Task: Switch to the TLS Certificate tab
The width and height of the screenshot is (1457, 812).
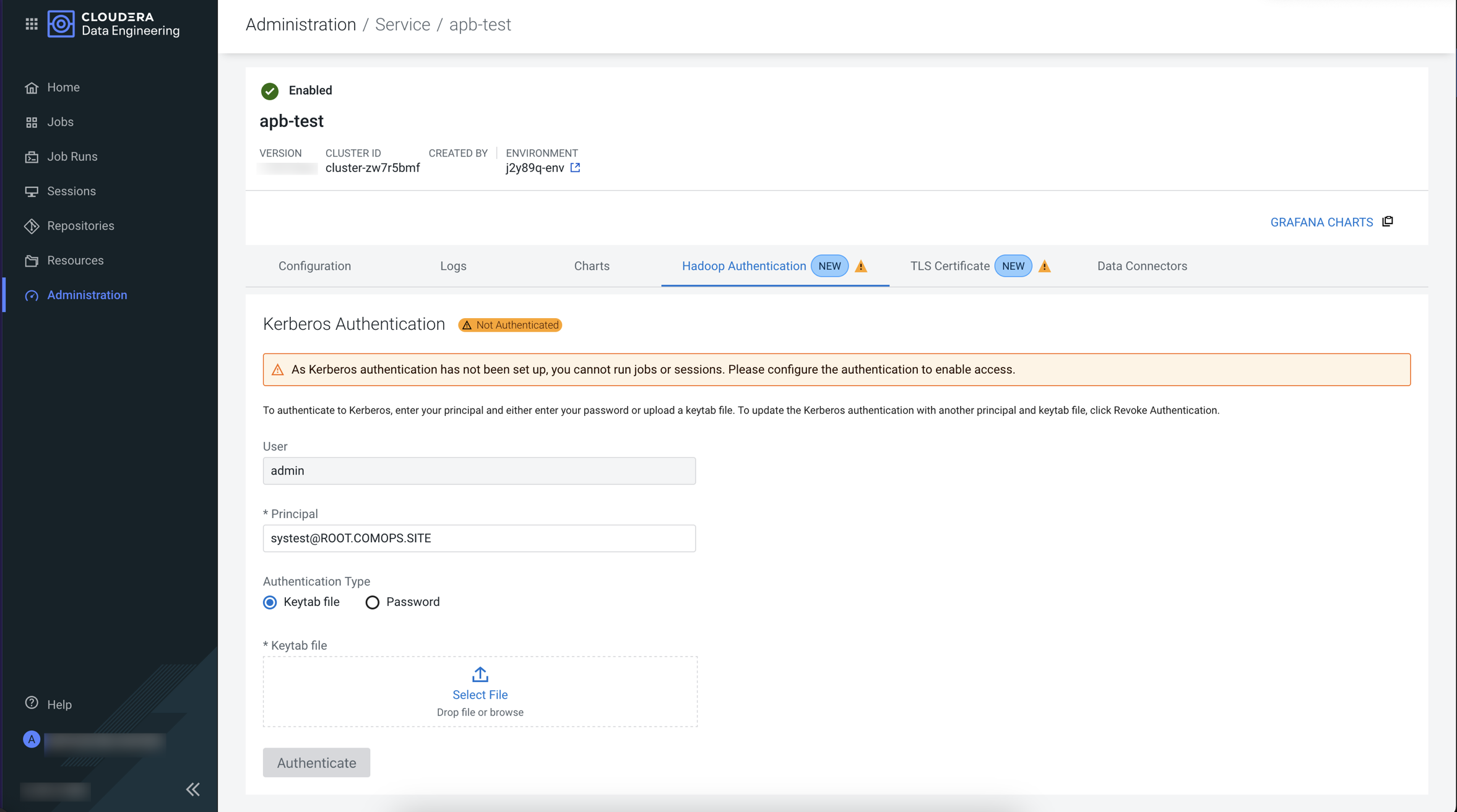Action: (x=949, y=266)
